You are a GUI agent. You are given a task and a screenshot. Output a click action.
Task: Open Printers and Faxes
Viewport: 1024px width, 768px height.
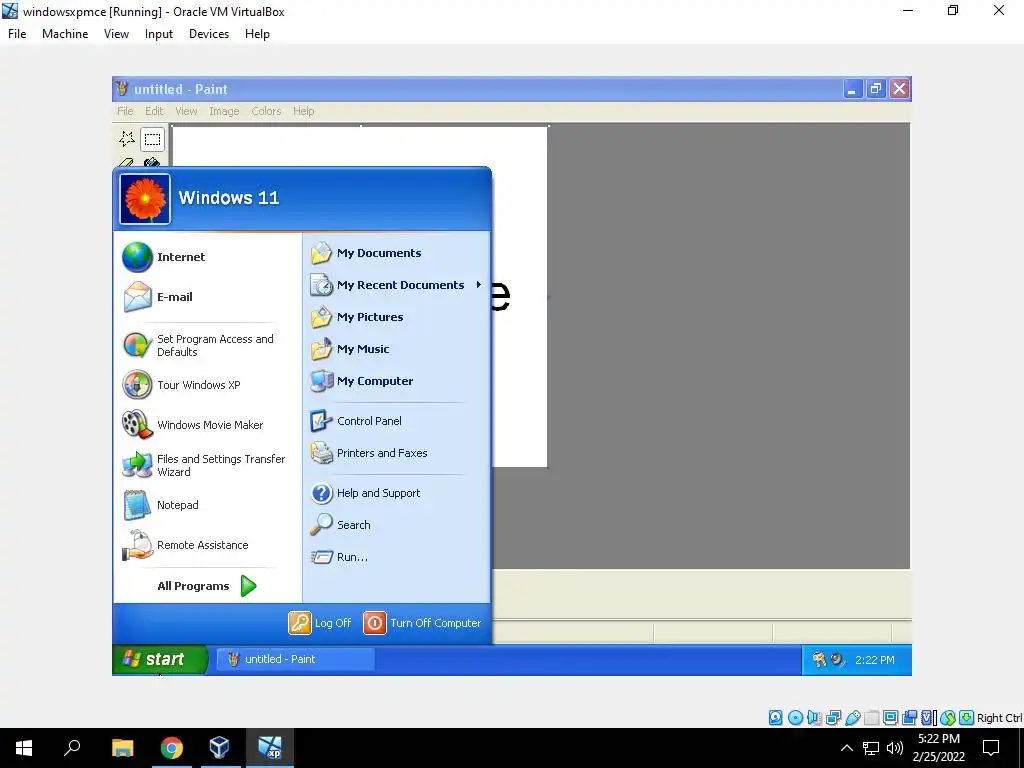coord(369,453)
